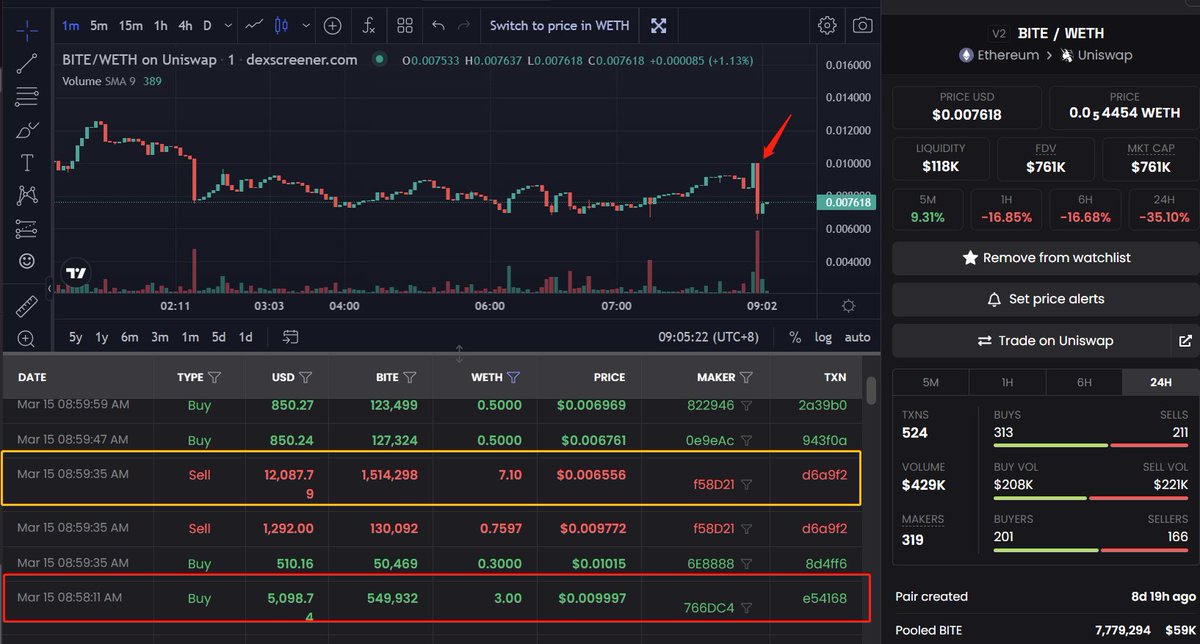Switch stats to the 6H tab
The image size is (1200, 644).
1084,382
